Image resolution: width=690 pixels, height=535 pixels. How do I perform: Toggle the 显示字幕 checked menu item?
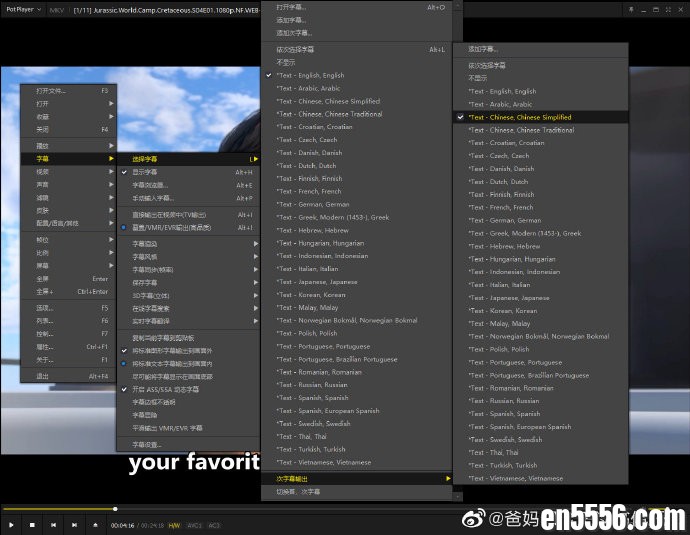click(145, 172)
